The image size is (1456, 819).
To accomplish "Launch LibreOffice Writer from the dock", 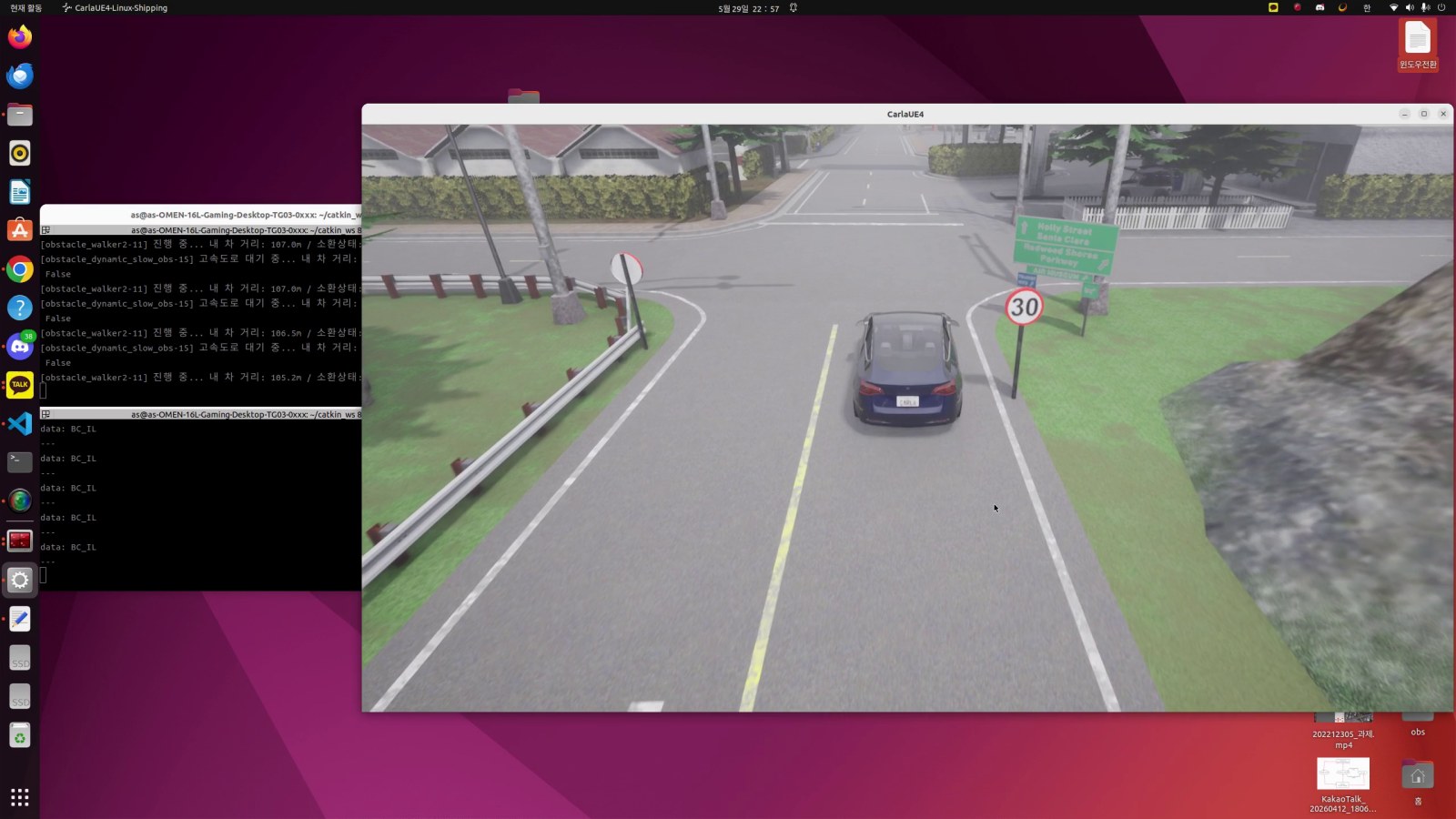I will [20, 192].
